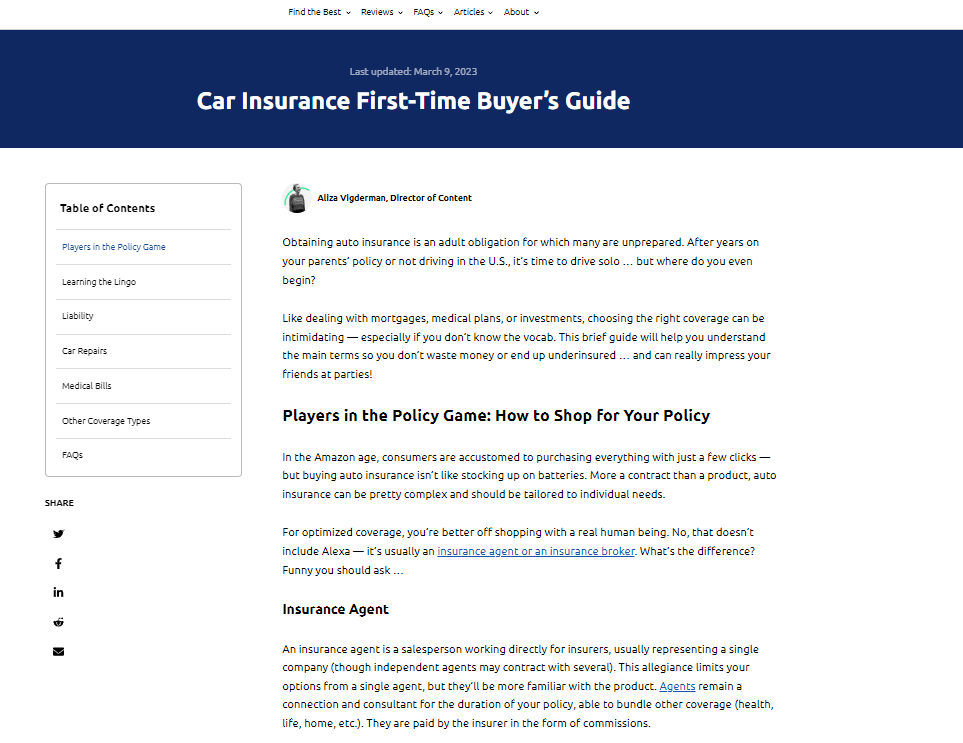Share the article on Reddit
The height and width of the screenshot is (743, 963).
[x=58, y=622]
